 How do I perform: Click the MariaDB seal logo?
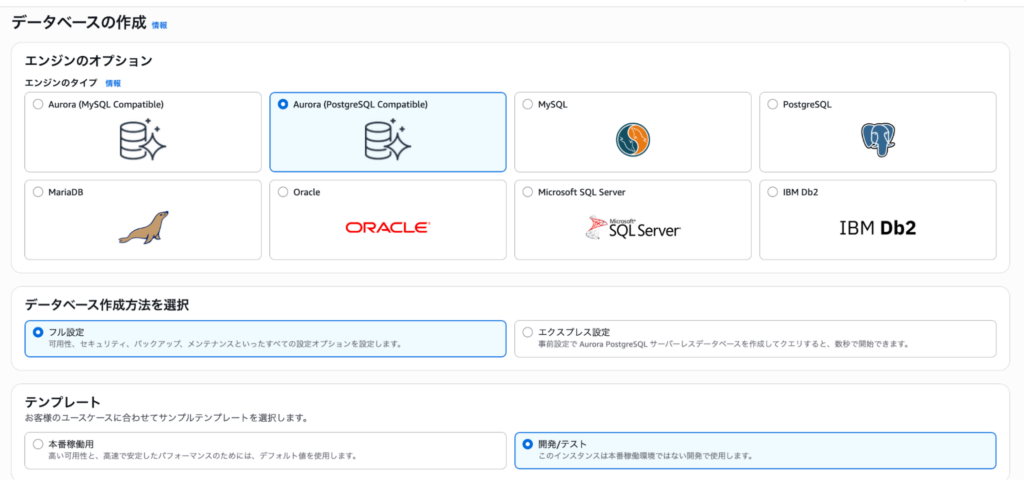pos(143,227)
